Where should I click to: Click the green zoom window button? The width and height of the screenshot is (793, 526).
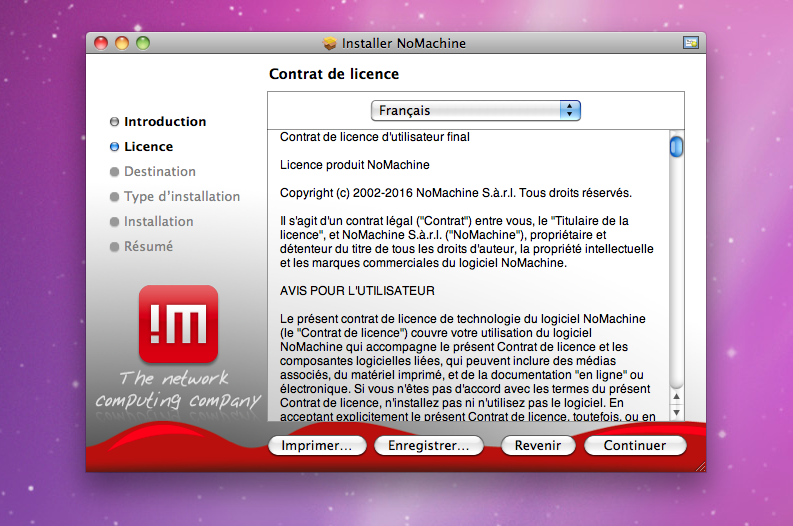pos(143,43)
